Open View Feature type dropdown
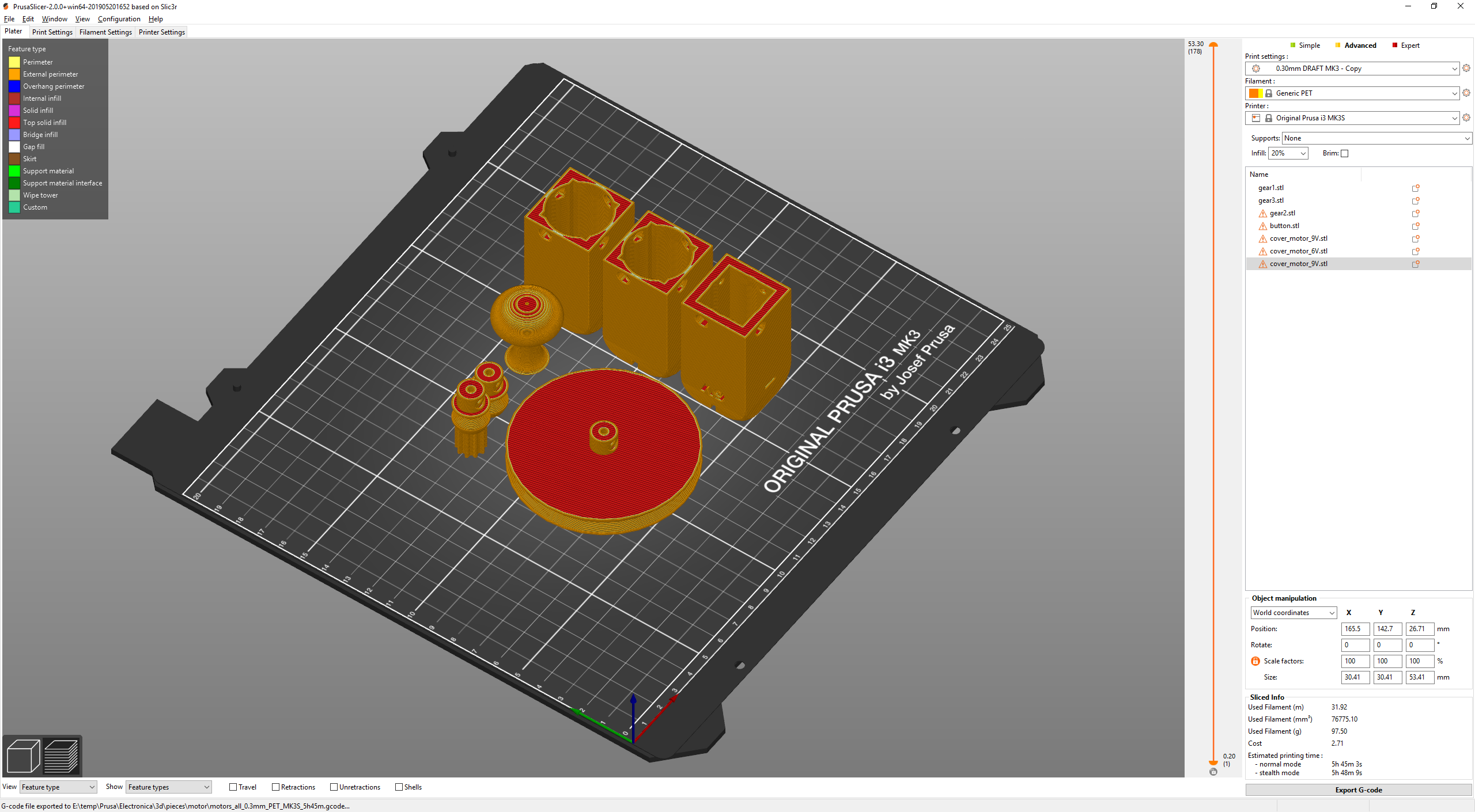Viewport: 1475px width, 812px height. [58, 787]
